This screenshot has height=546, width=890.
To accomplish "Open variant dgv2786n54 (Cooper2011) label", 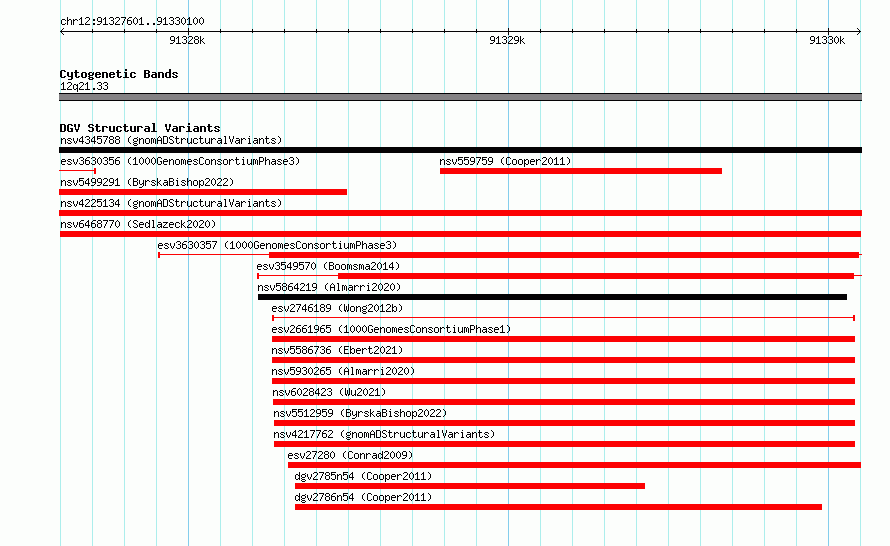I will point(363,497).
